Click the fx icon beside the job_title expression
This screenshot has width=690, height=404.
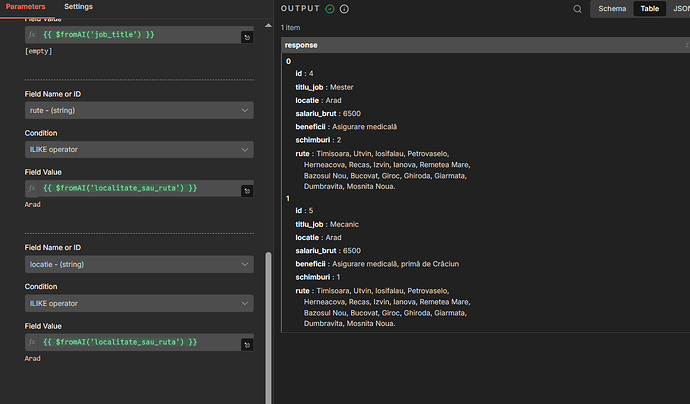(32, 36)
